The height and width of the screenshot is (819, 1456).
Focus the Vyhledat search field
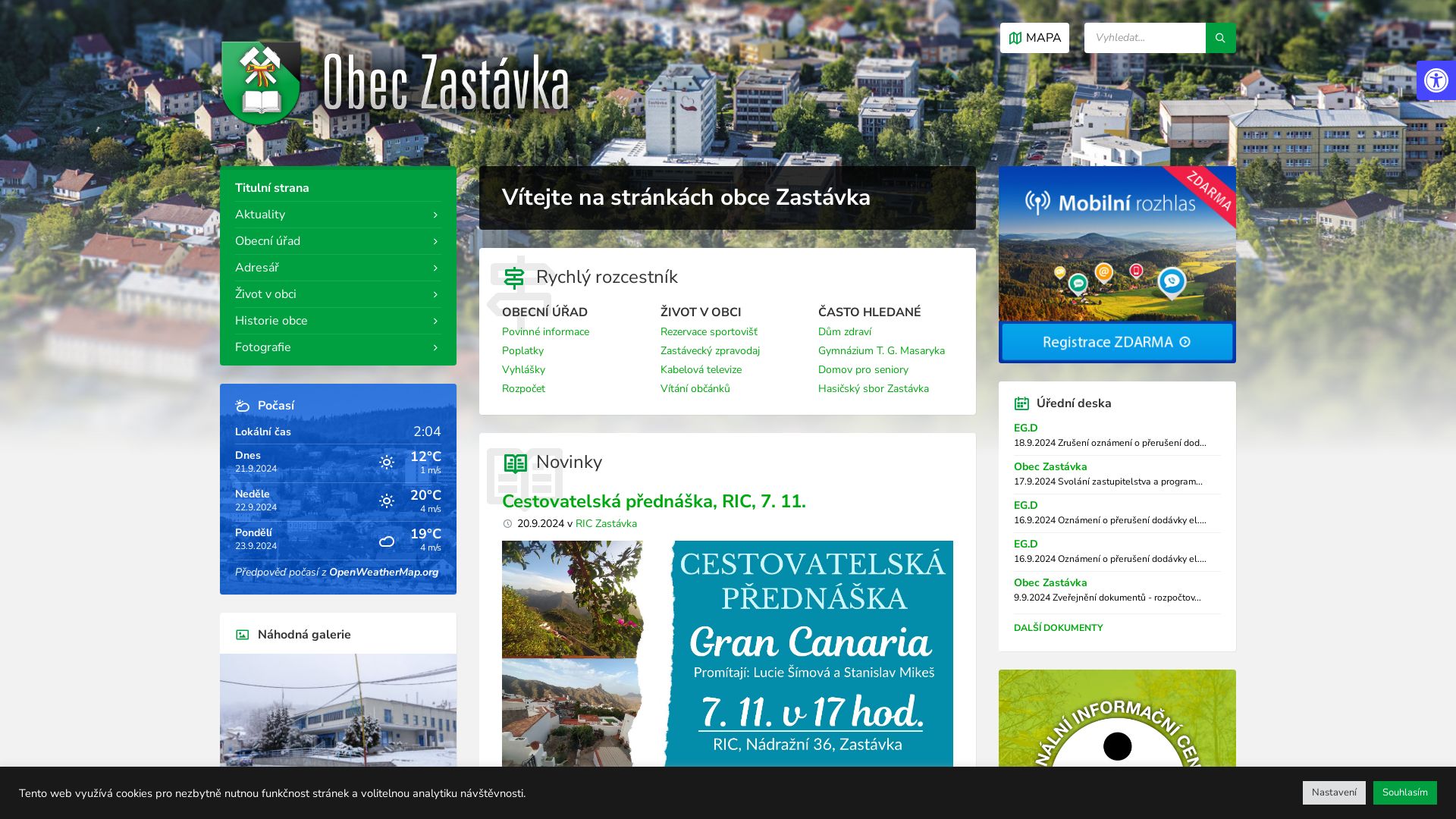(1144, 38)
